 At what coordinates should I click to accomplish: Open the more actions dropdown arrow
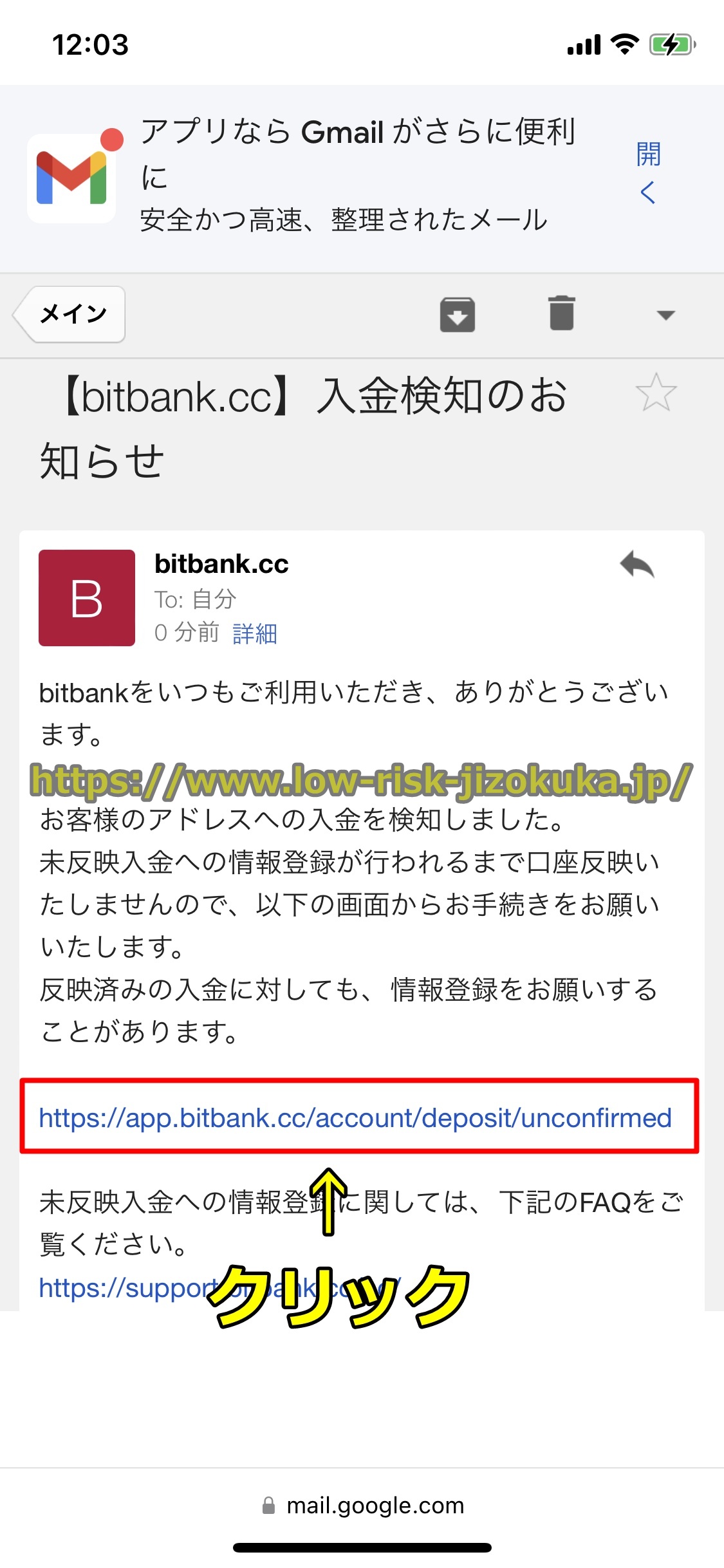click(665, 315)
